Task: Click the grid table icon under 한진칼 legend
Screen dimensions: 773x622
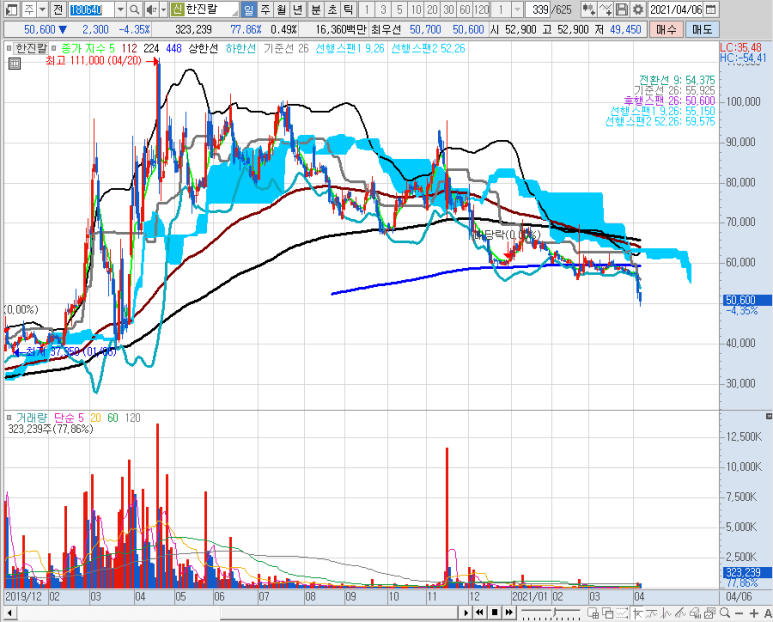Action: coord(14,63)
